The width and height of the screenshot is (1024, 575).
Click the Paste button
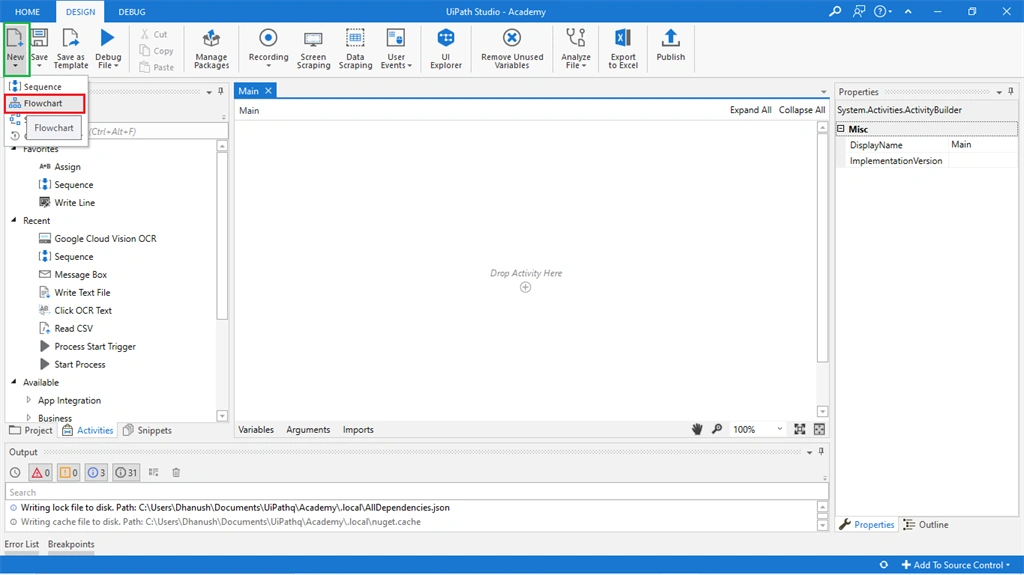[x=157, y=67]
